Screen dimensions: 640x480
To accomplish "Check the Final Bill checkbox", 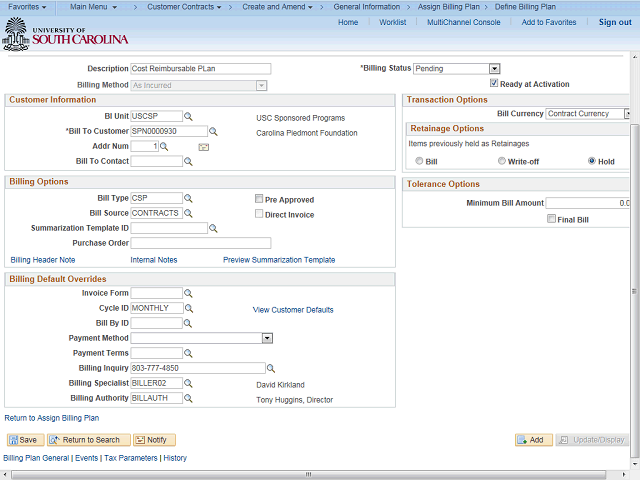I will (551, 219).
